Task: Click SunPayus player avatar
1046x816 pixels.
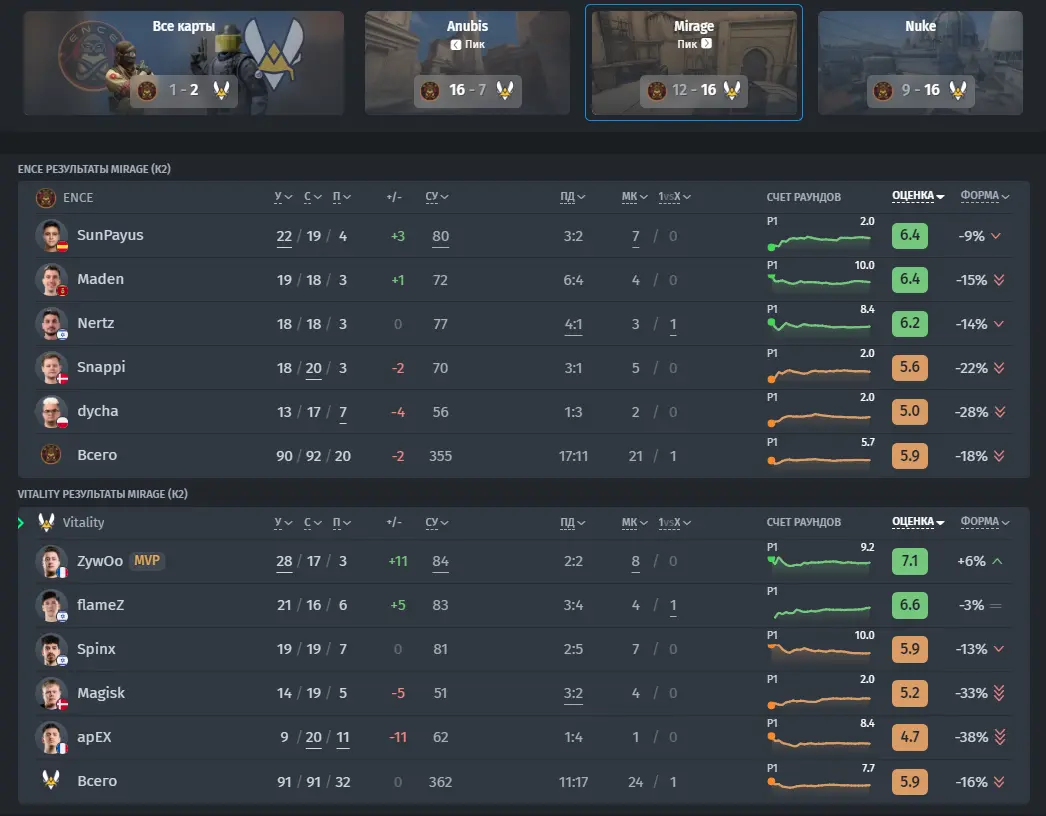Action: coord(51,236)
